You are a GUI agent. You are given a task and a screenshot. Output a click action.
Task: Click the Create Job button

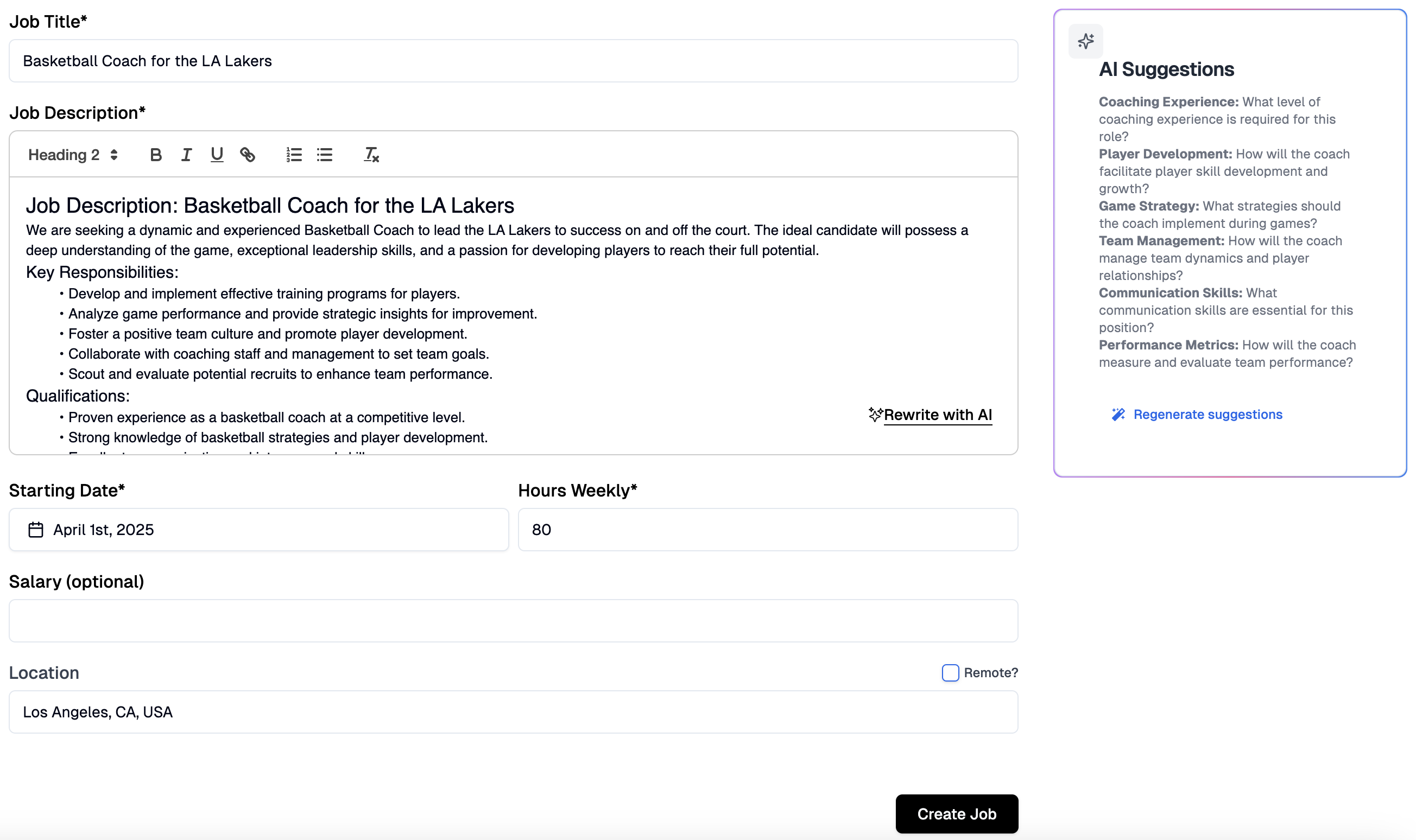955,813
